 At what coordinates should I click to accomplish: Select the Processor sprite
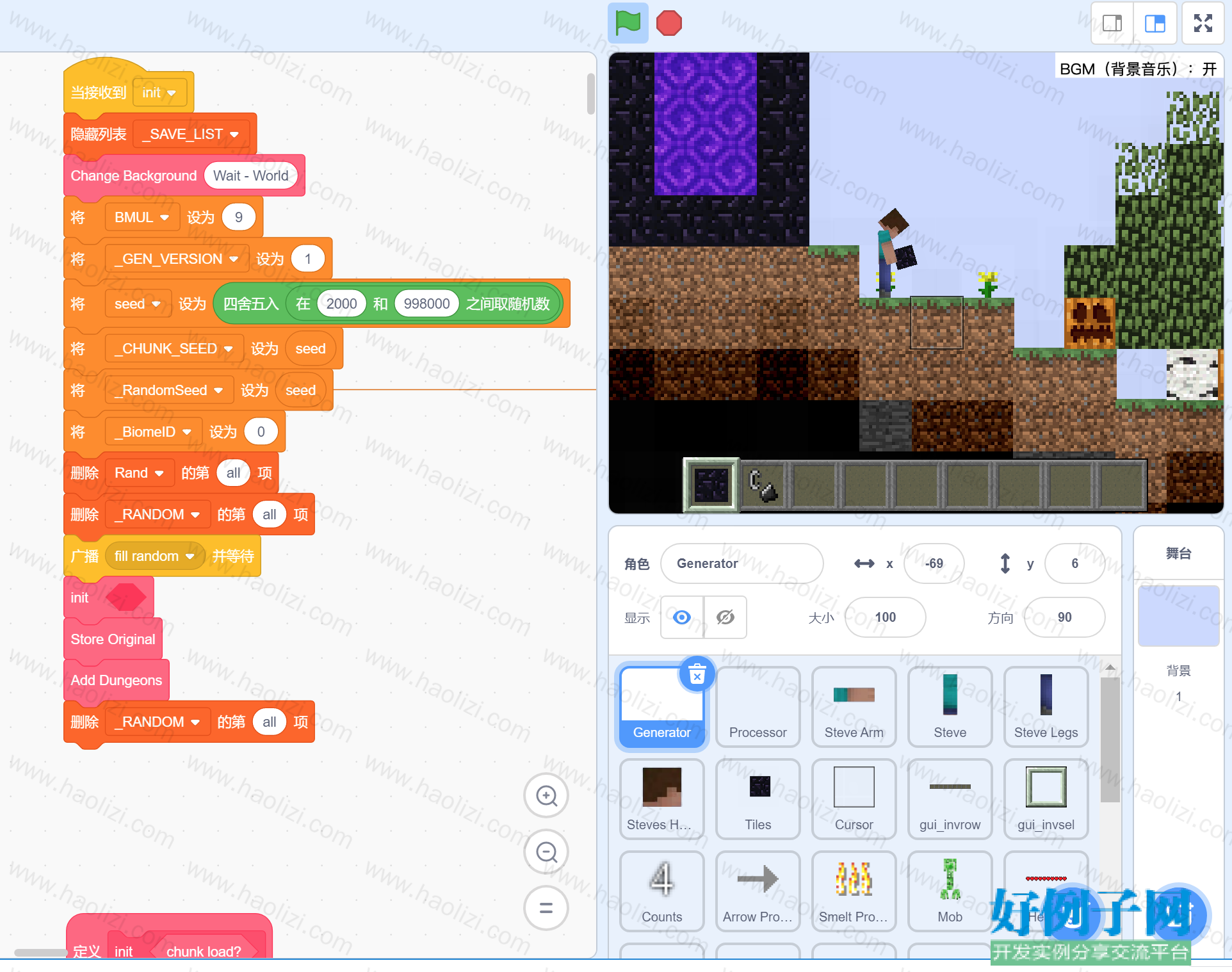pos(758,706)
